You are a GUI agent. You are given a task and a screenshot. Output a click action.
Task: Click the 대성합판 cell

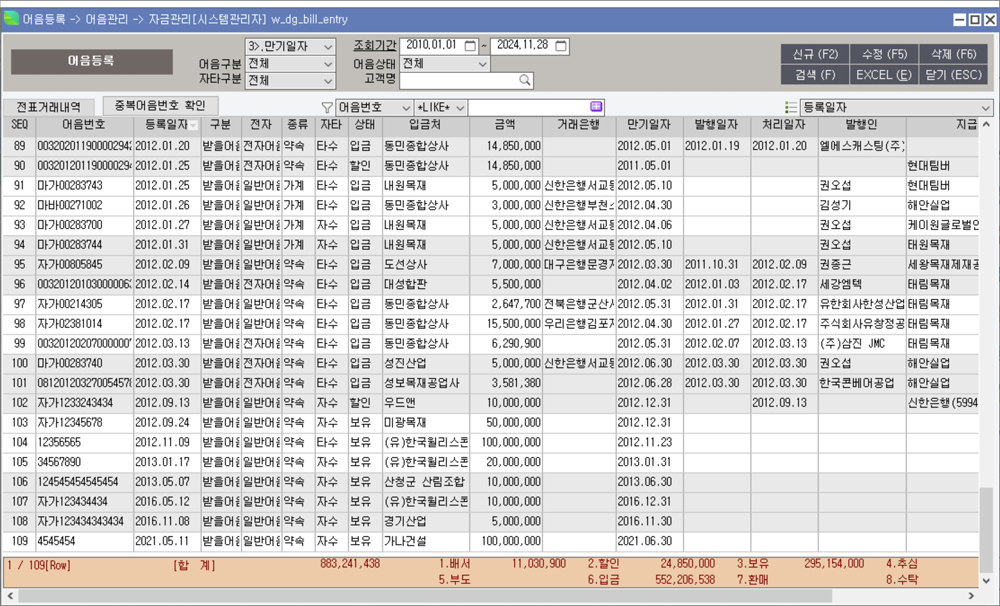pyautogui.click(x=426, y=285)
